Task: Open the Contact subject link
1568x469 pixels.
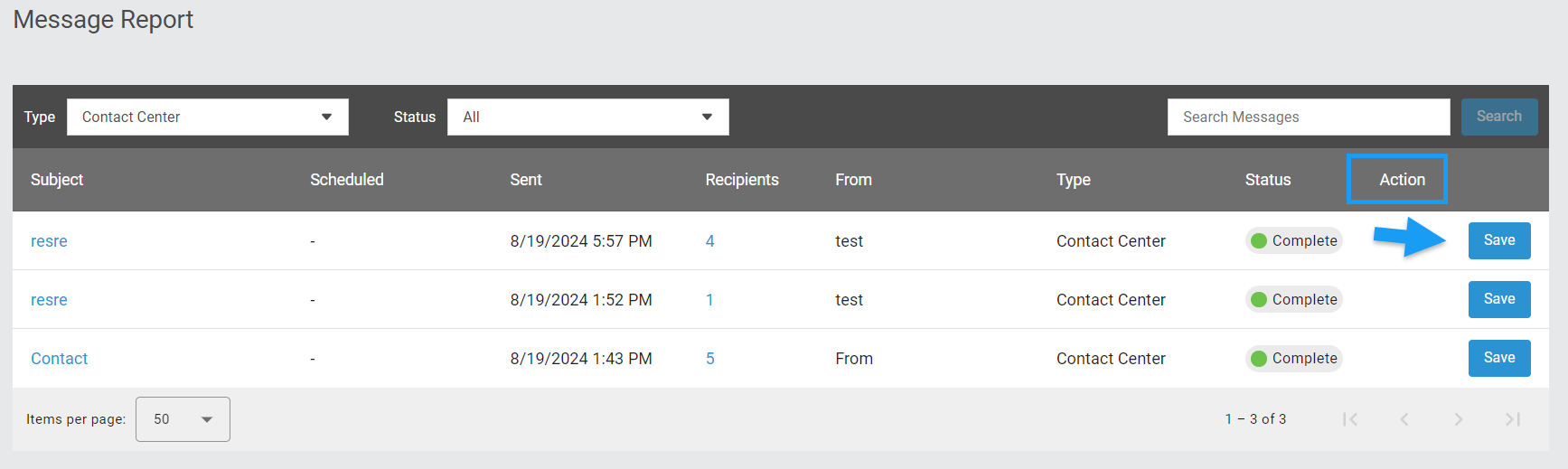Action: [x=60, y=359]
